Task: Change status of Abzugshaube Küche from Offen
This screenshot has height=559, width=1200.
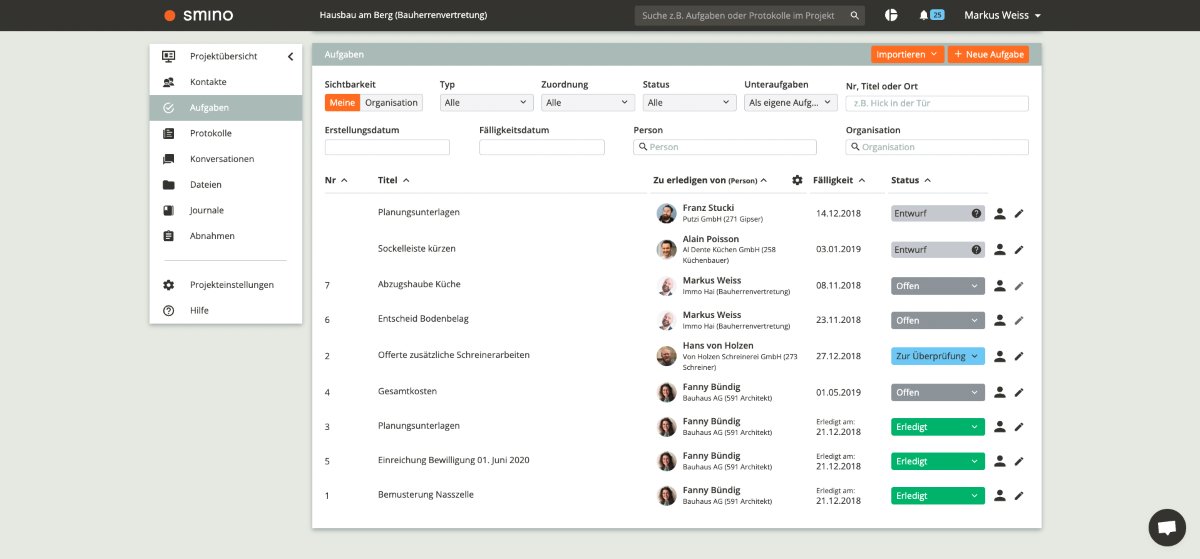Action: pos(938,285)
